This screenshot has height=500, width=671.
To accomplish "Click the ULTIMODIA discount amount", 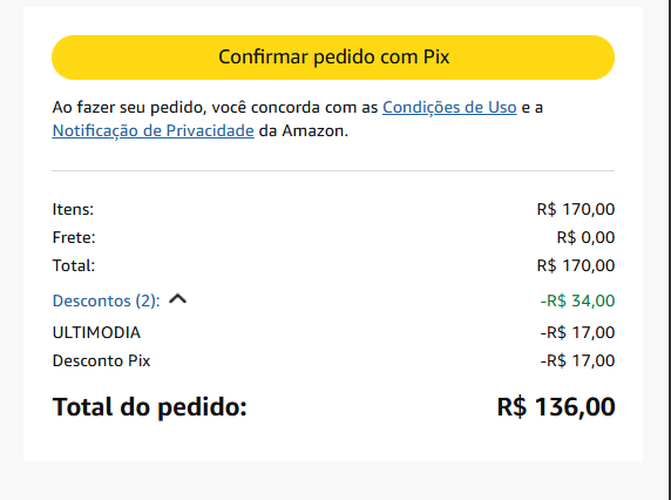I will tap(577, 332).
